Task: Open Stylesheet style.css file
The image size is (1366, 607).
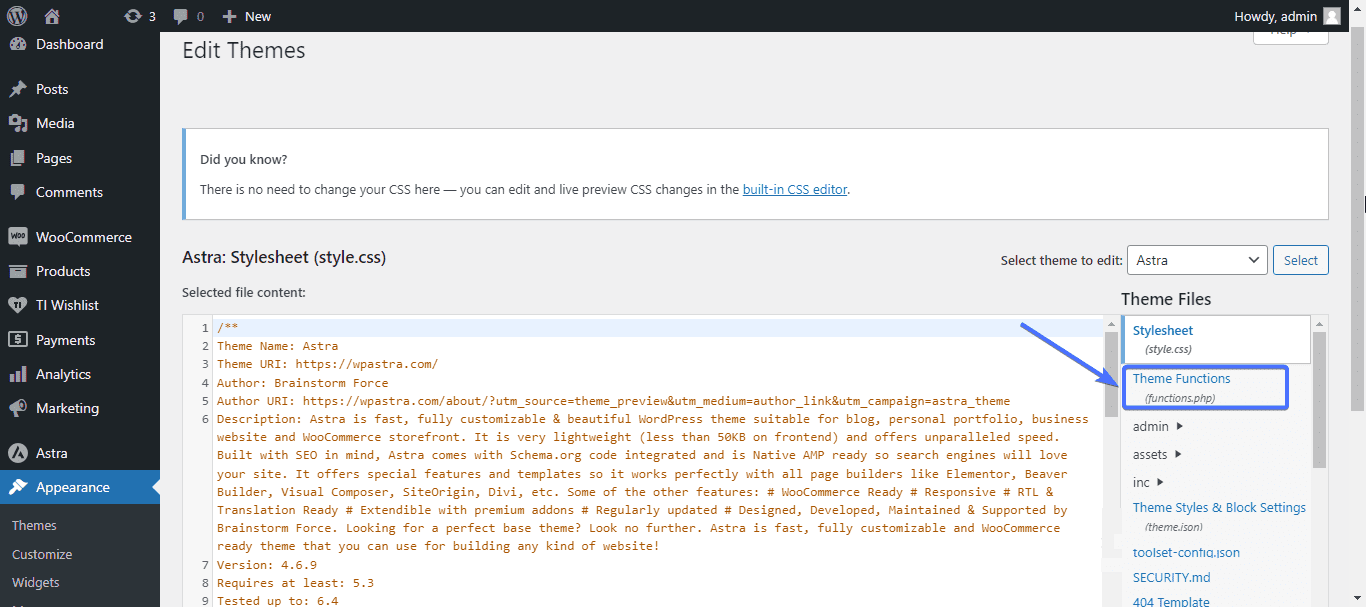Action: click(1215, 339)
